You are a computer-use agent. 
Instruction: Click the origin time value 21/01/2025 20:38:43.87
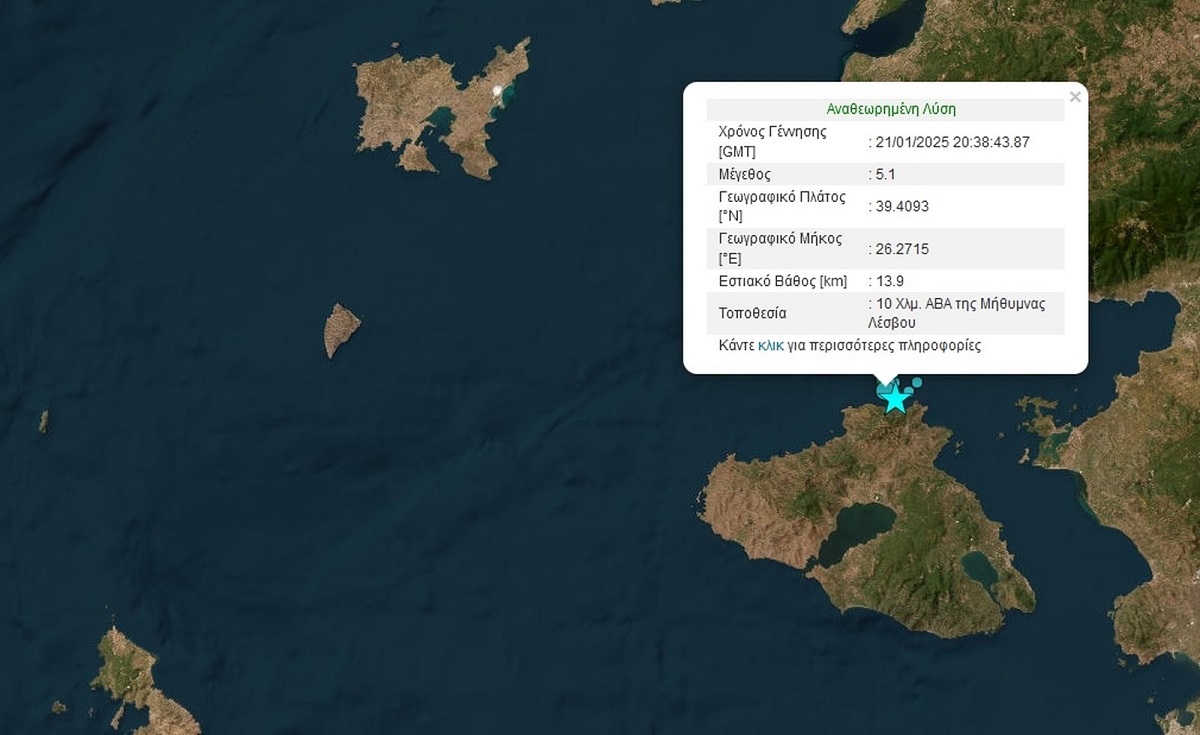click(x=951, y=142)
